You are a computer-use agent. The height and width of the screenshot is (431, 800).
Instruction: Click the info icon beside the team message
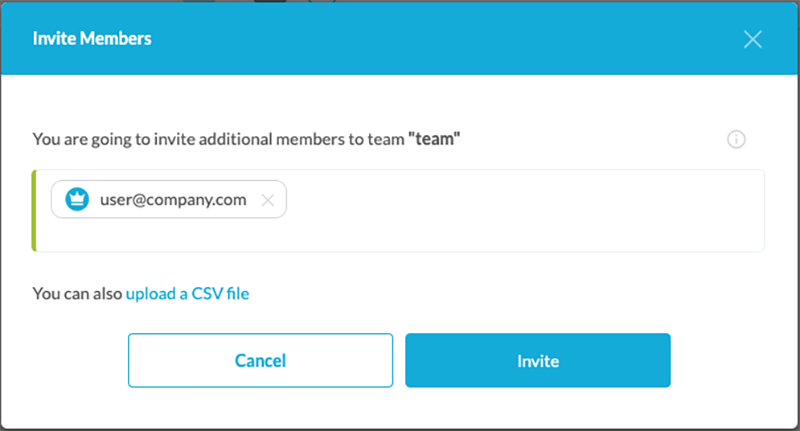(736, 140)
